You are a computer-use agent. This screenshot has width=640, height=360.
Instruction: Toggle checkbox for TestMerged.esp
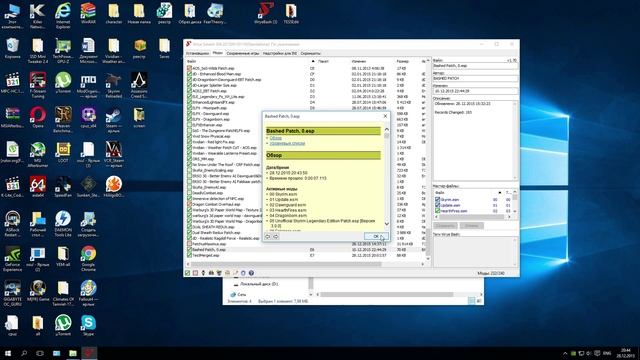(189, 255)
